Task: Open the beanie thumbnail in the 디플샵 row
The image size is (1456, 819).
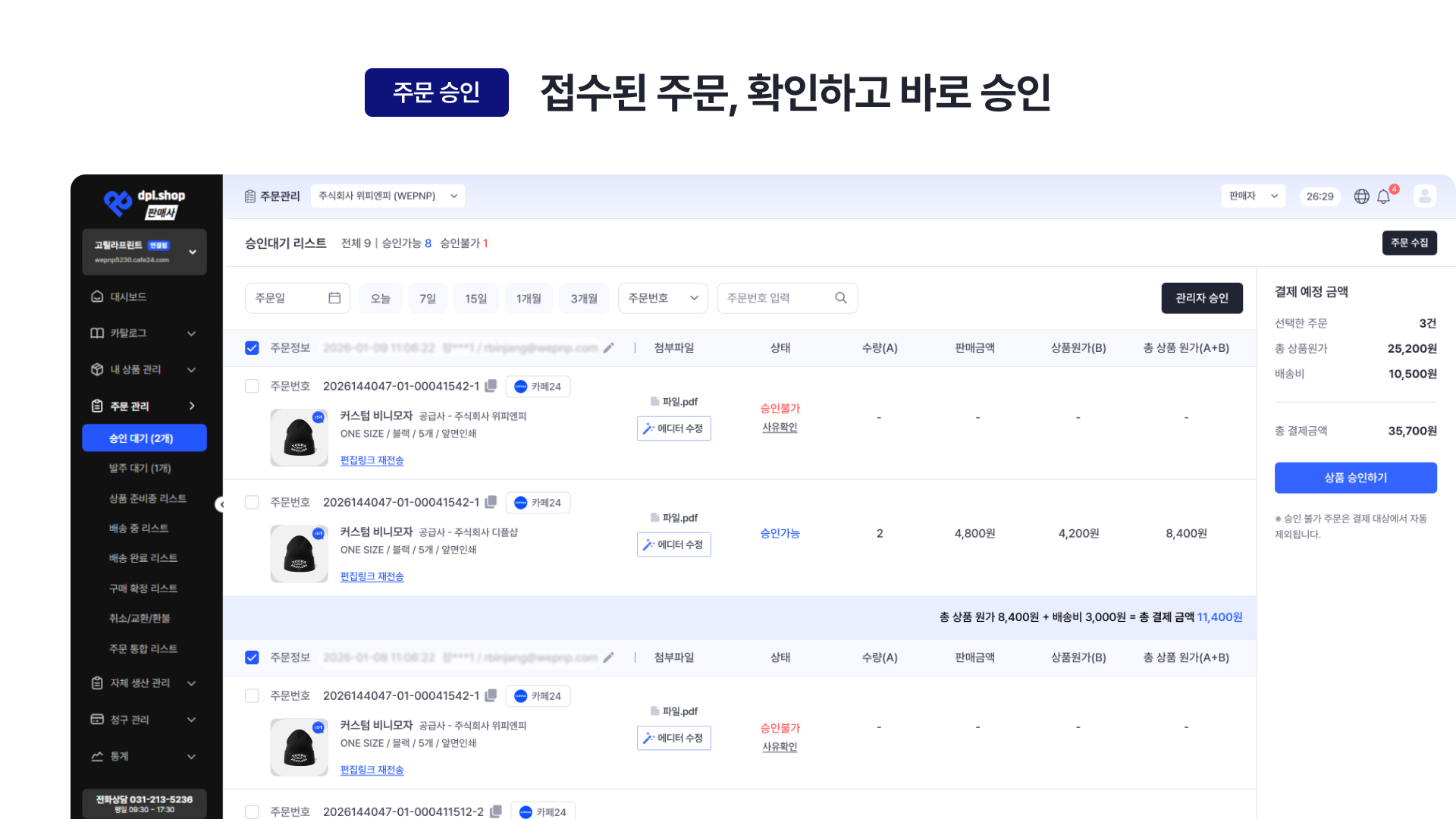Action: pos(300,554)
